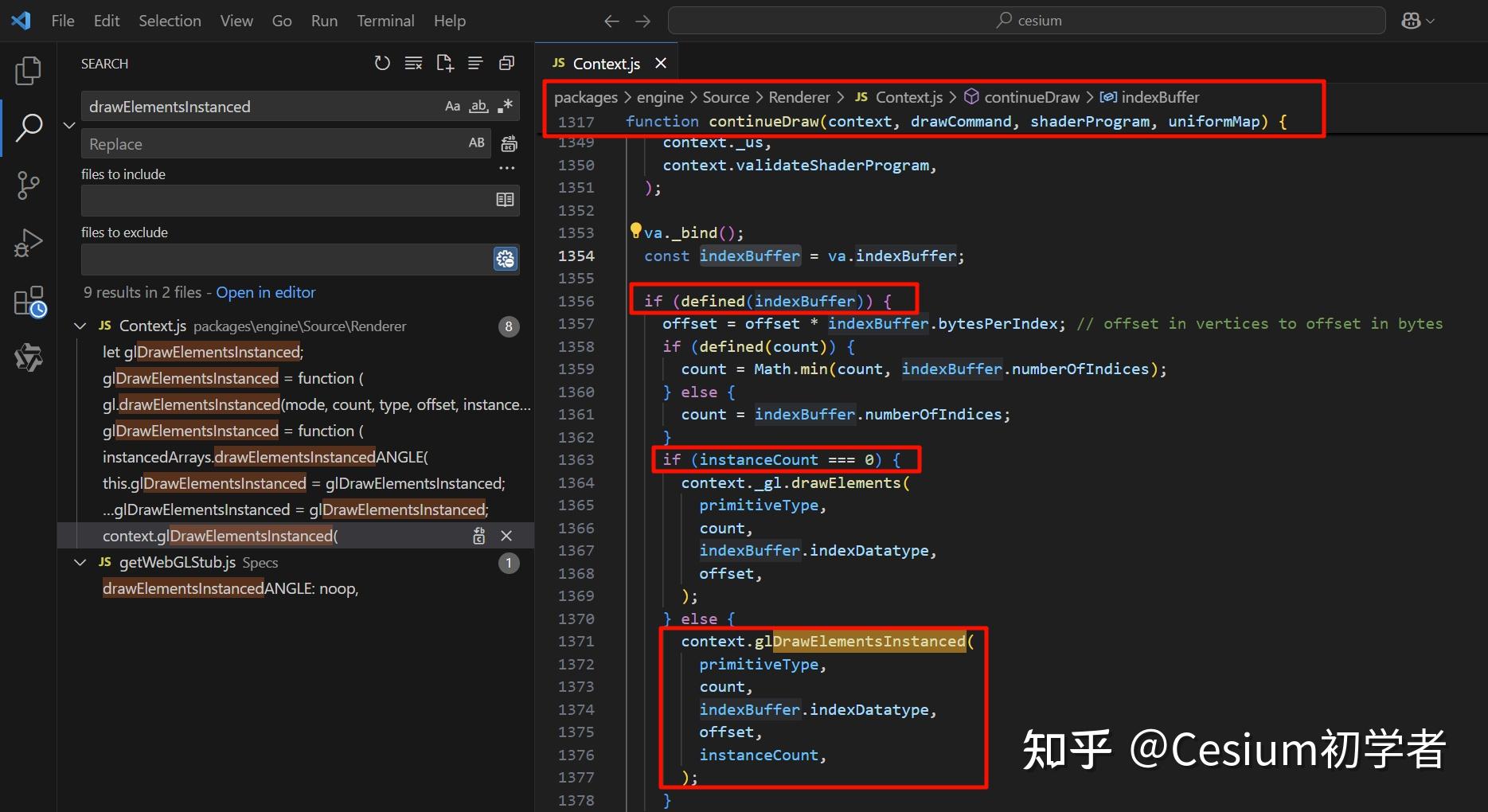Open a new Search Editor

[445, 63]
